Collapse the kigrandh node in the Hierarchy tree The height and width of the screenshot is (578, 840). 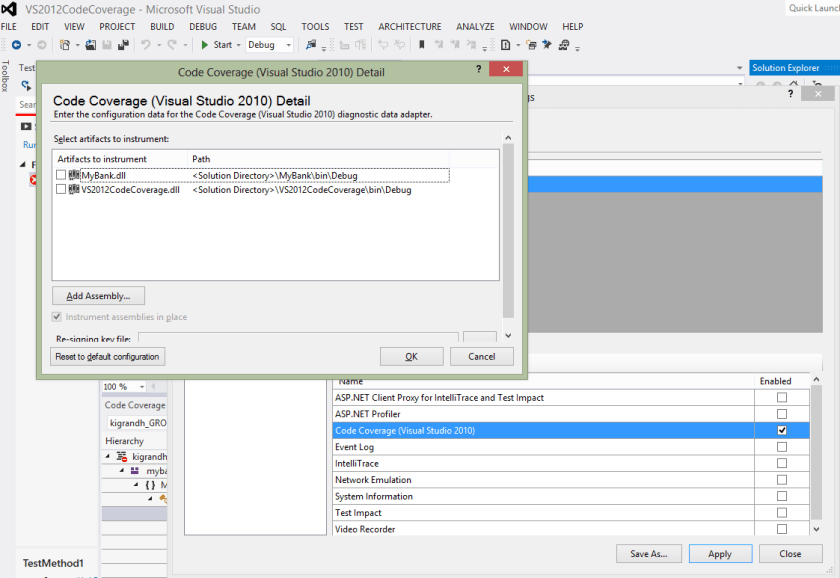108,456
